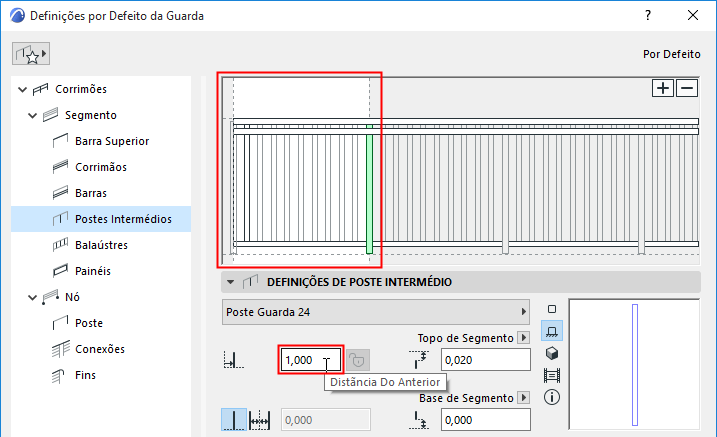
Task: Select Poste under Nó
Action: pyautogui.click(x=89, y=323)
